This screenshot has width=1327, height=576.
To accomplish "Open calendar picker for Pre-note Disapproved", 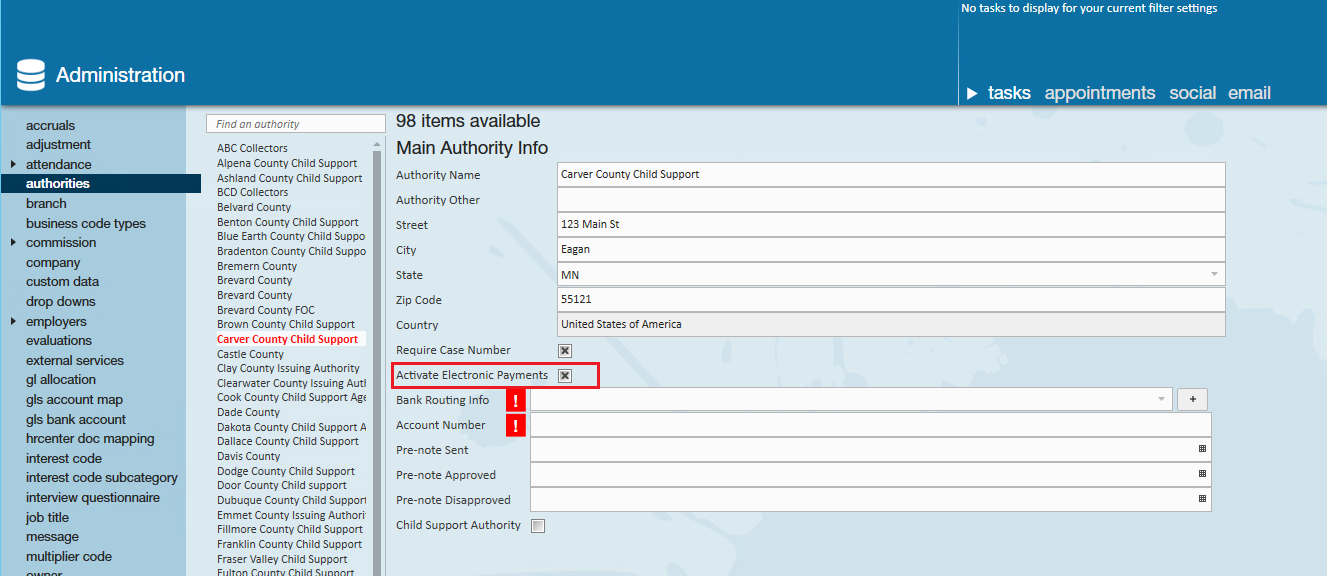I will pyautogui.click(x=1202, y=499).
